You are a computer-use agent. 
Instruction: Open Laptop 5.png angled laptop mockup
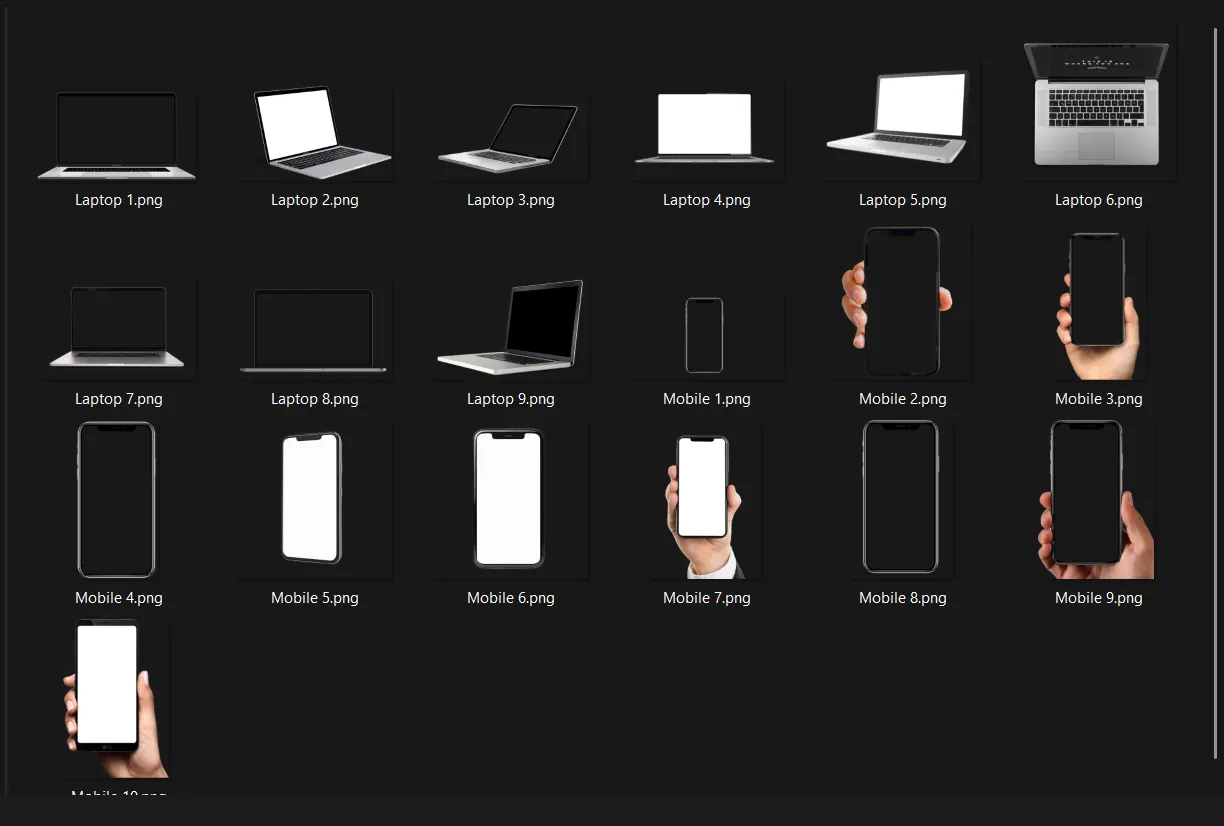901,120
